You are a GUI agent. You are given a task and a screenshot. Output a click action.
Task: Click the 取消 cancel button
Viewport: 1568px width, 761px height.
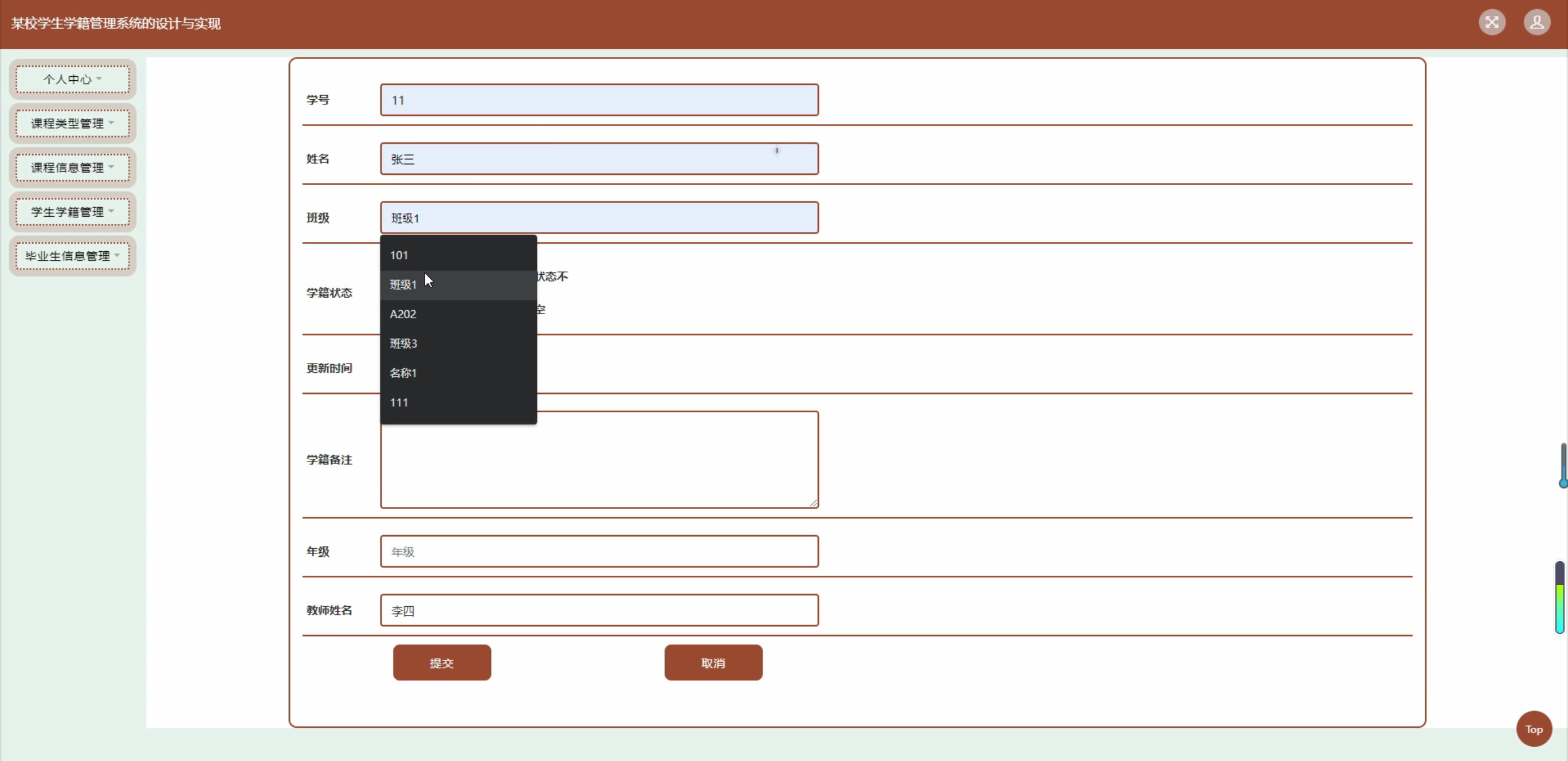713,662
